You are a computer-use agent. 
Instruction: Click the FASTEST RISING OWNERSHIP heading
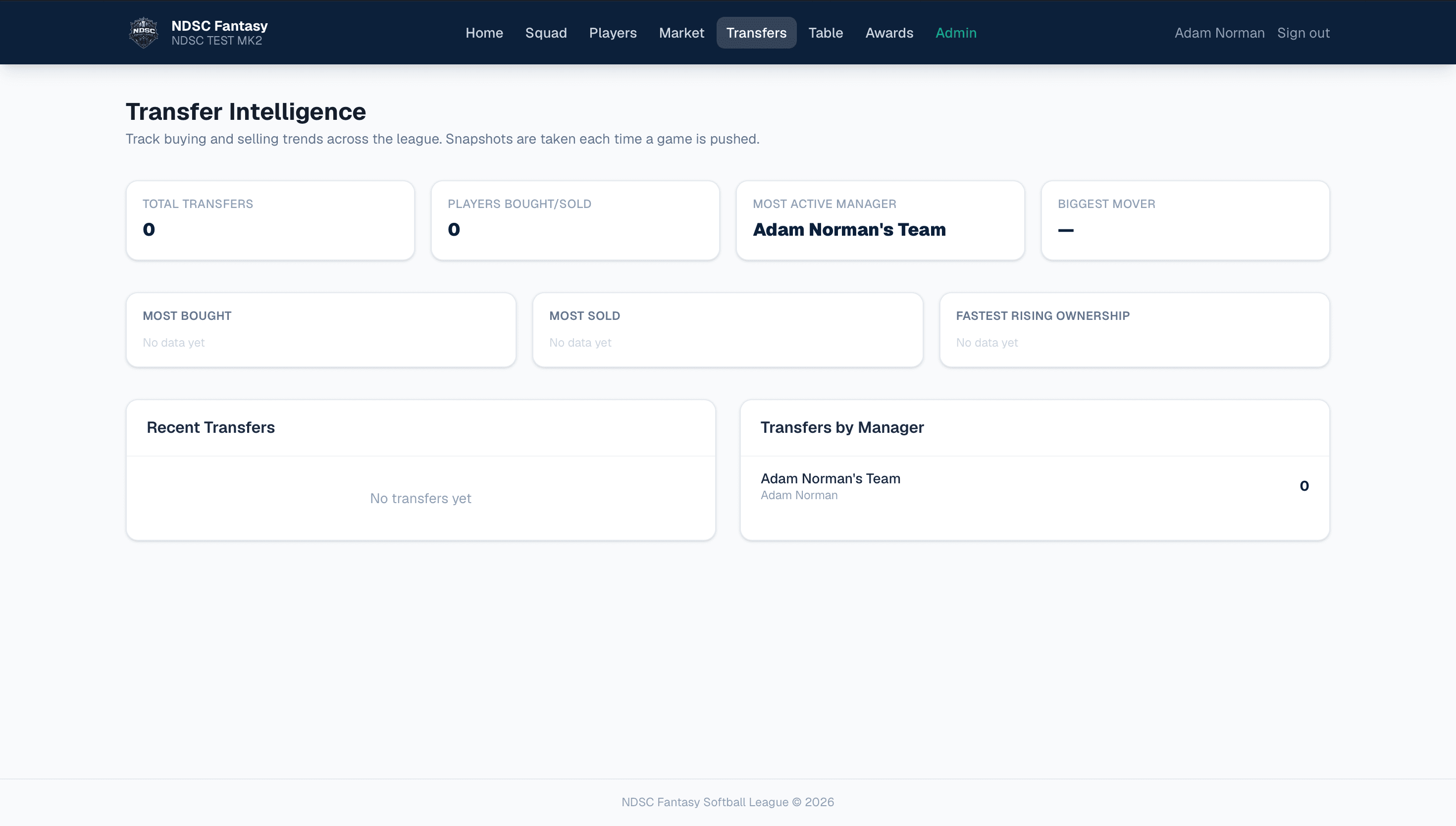point(1042,315)
